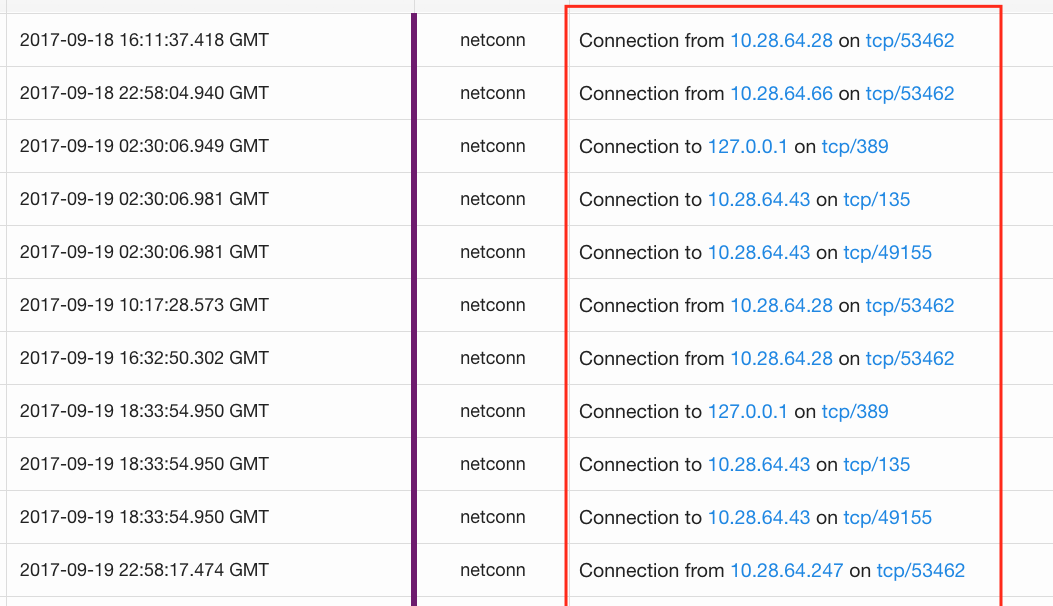Select the 2017-09-18 16:11:37.418 GMT timestamp cell
Image resolution: width=1053 pixels, height=606 pixels.
(144, 41)
